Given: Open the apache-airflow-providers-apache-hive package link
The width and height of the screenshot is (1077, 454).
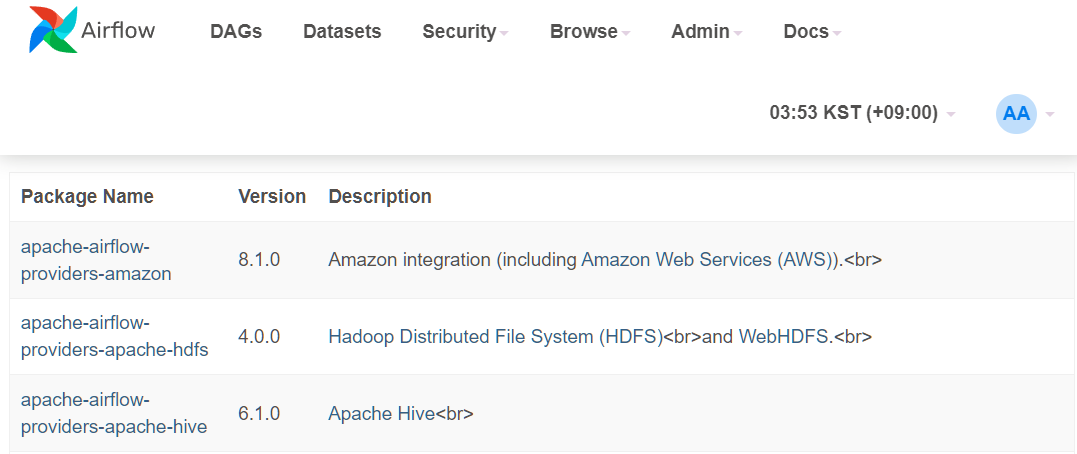Looking at the screenshot, I should (x=114, y=413).
